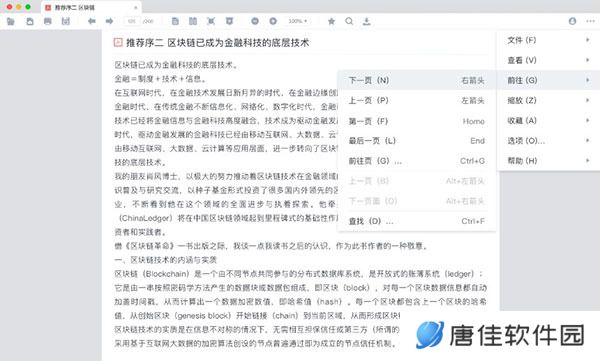Choose 查找 (D) ... in the submenu
Image resolution: width=600 pixels, height=361 pixels.
(417, 221)
